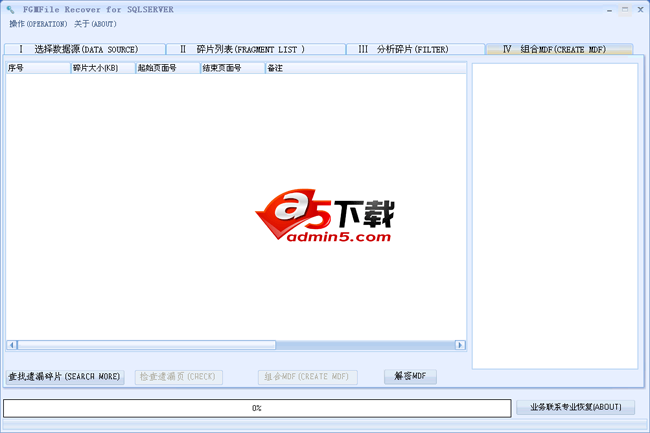Click the horizontal scrollbar left arrow
The image size is (650, 433).
[x=12, y=345]
